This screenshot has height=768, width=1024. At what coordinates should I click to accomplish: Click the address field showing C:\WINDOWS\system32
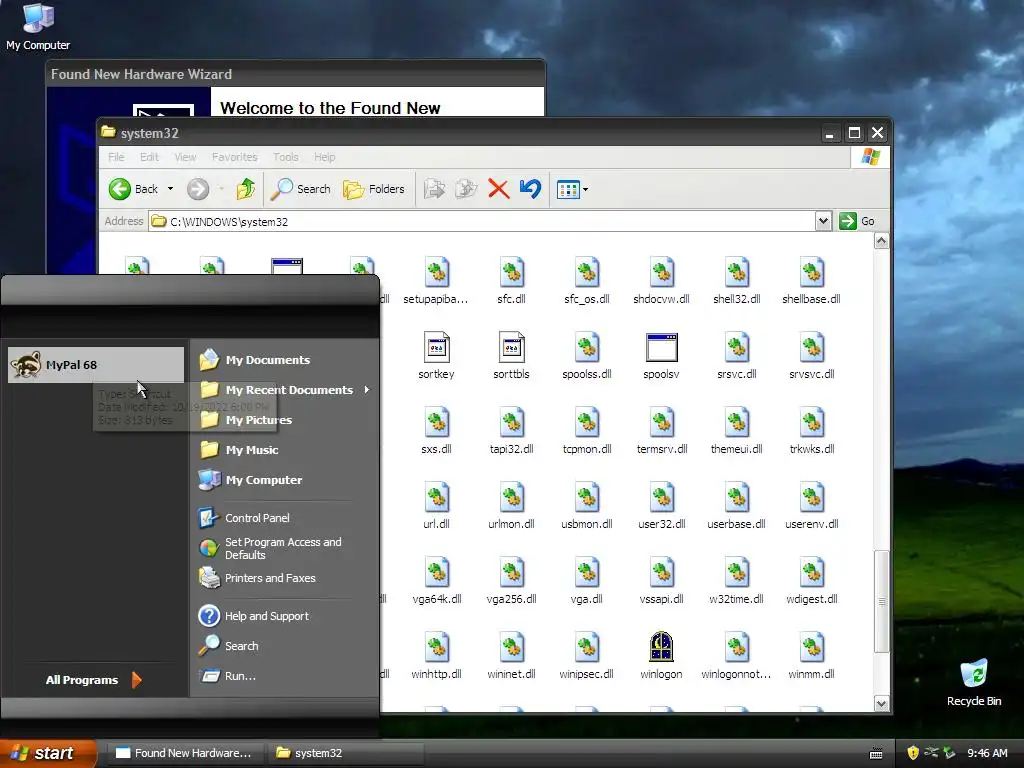482,221
